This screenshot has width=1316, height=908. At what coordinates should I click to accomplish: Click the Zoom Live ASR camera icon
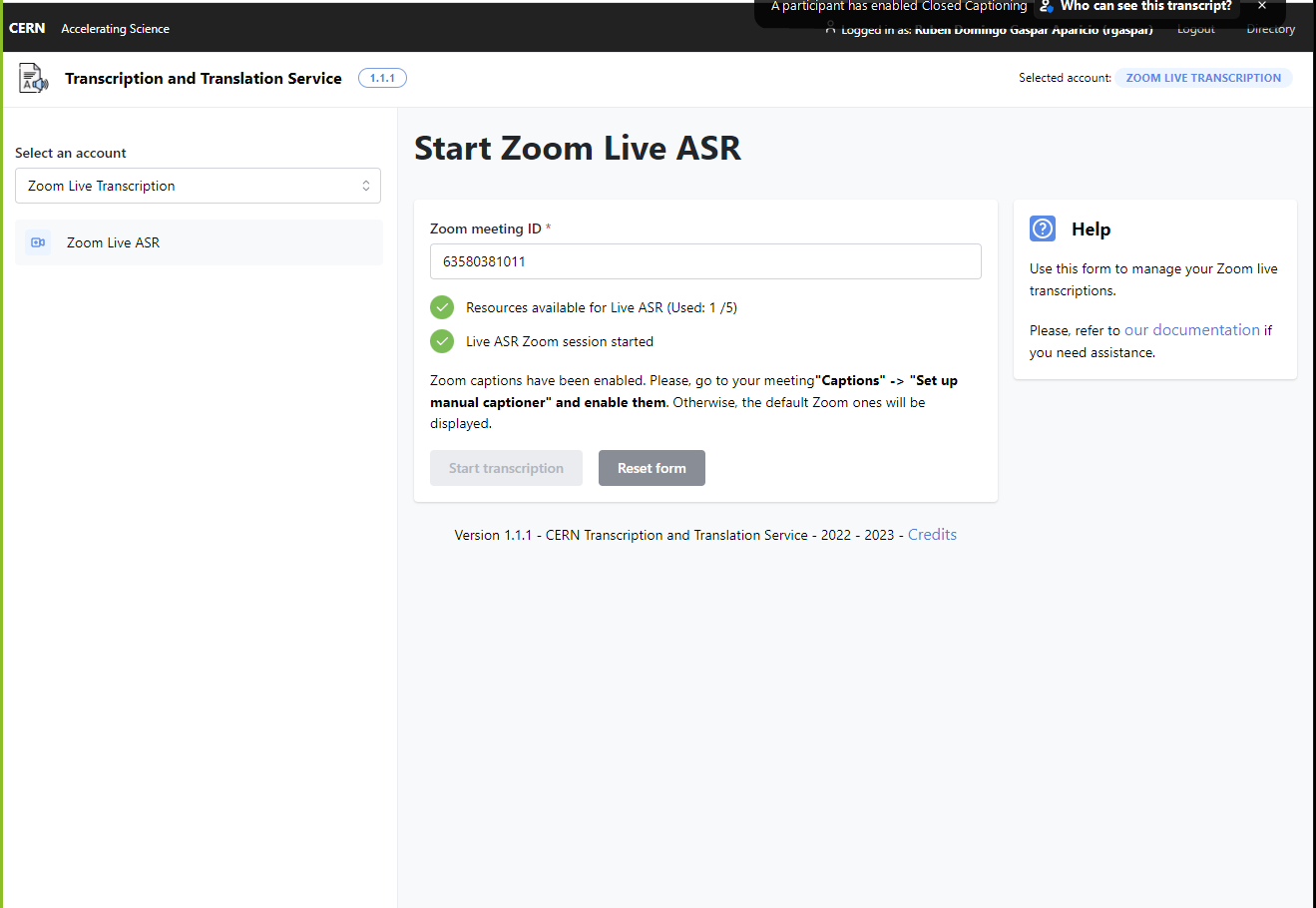(38, 242)
